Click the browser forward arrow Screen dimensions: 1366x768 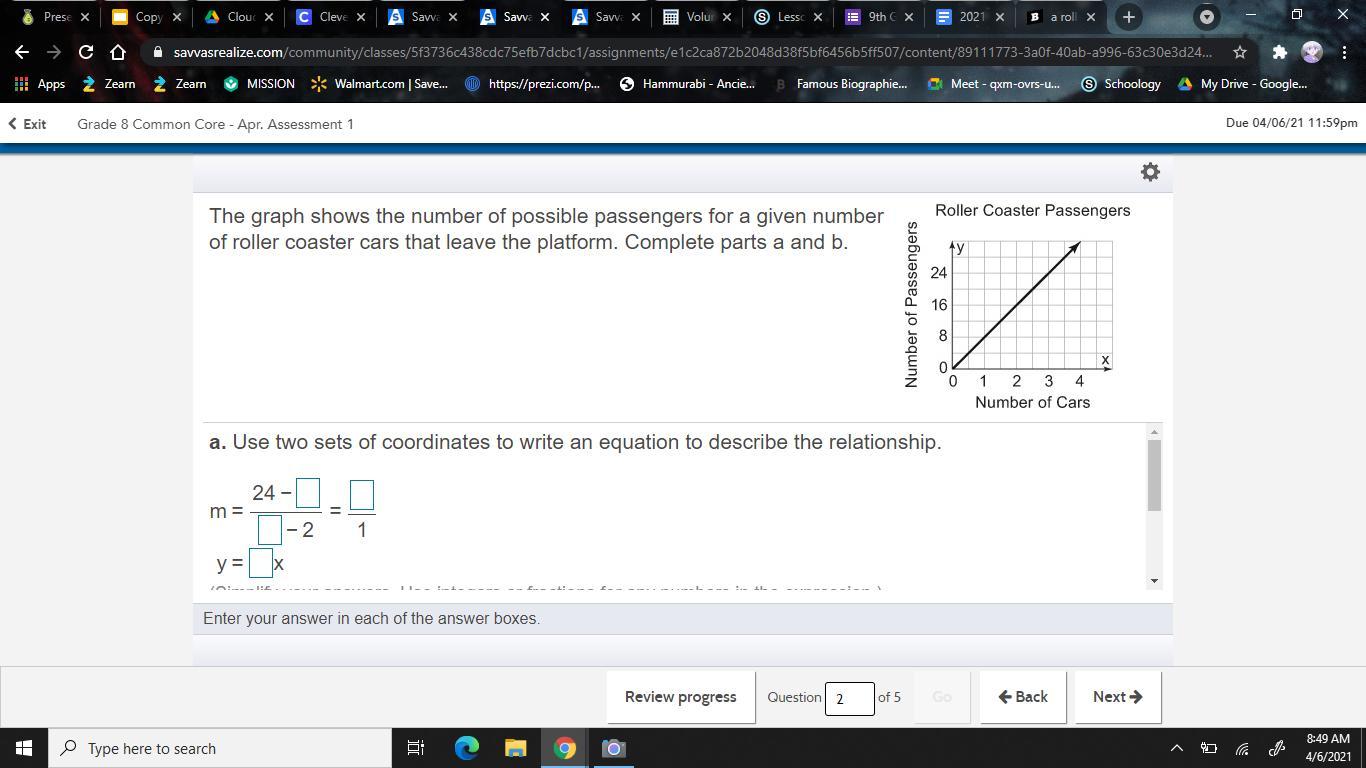pos(54,52)
